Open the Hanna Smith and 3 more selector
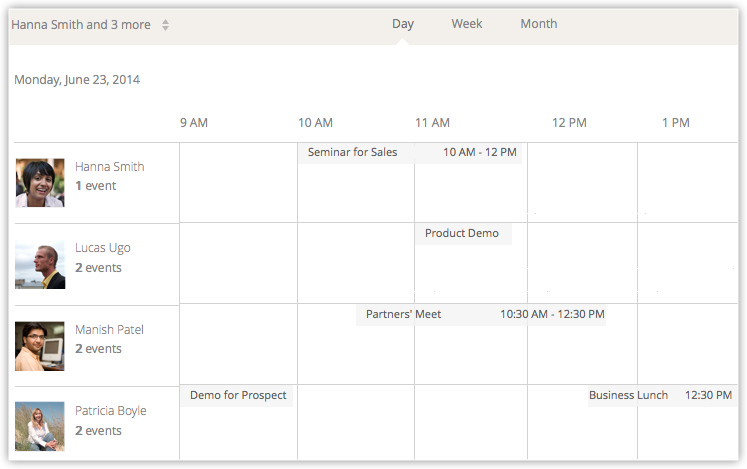Viewport: 747px width, 469px height. pyautogui.click(x=90, y=25)
